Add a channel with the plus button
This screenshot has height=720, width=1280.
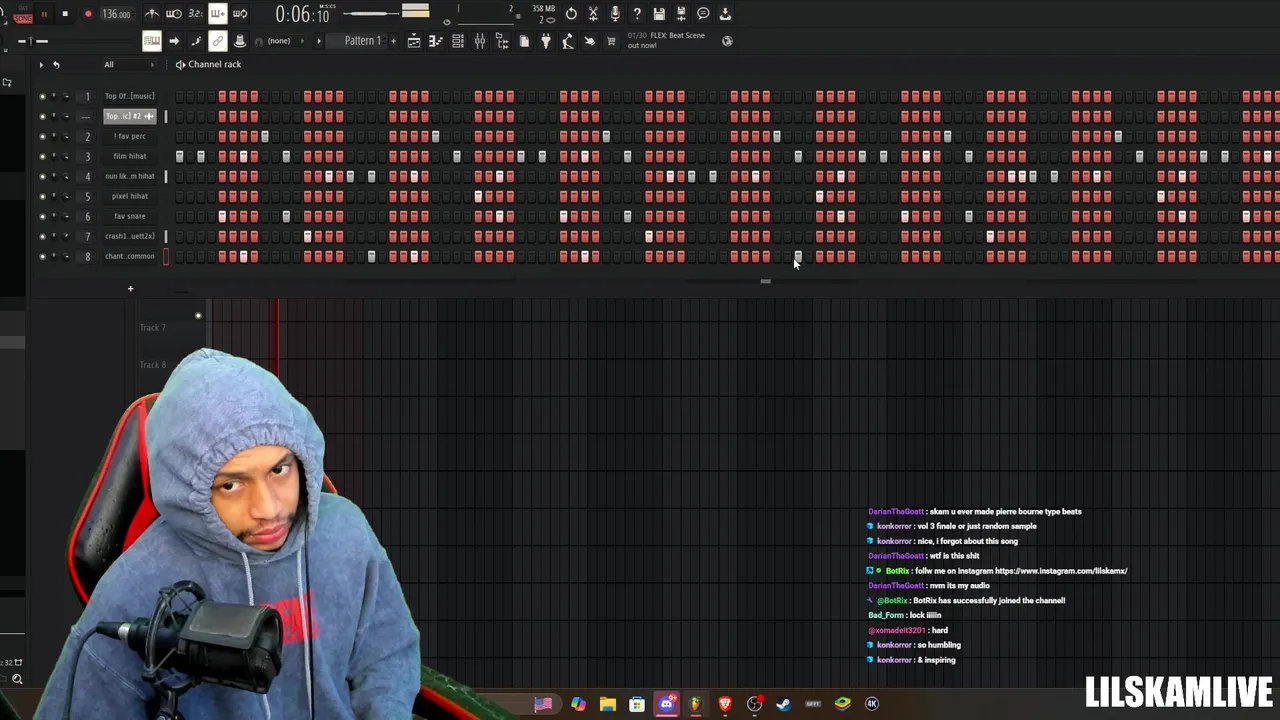[x=130, y=289]
